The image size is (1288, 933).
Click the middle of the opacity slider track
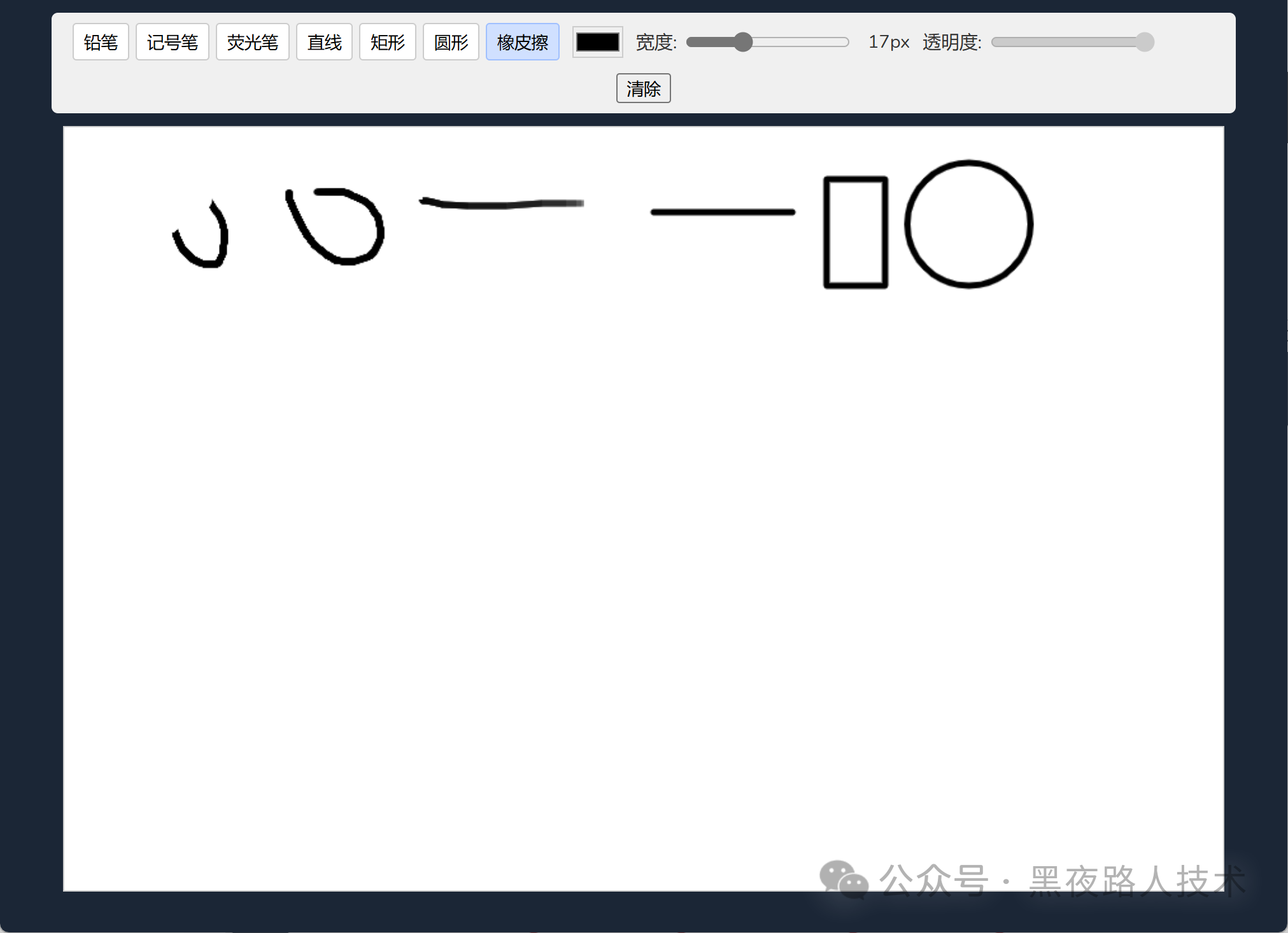(x=1073, y=42)
